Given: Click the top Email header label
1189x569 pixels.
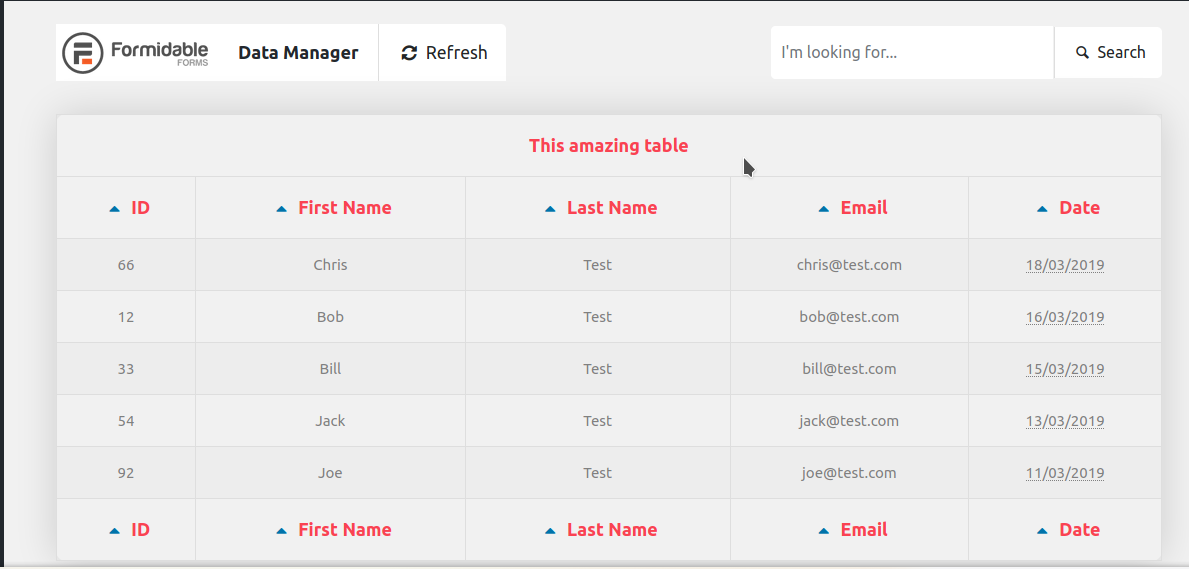Looking at the screenshot, I should 864,208.
